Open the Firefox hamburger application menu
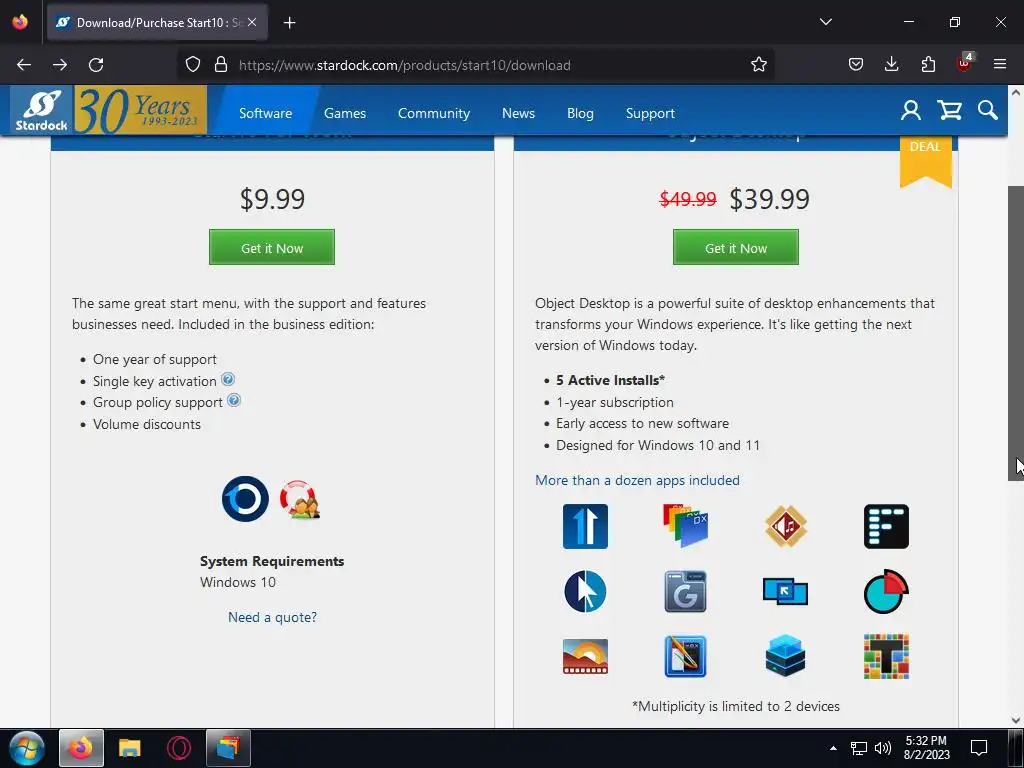The image size is (1024, 768). (1000, 65)
